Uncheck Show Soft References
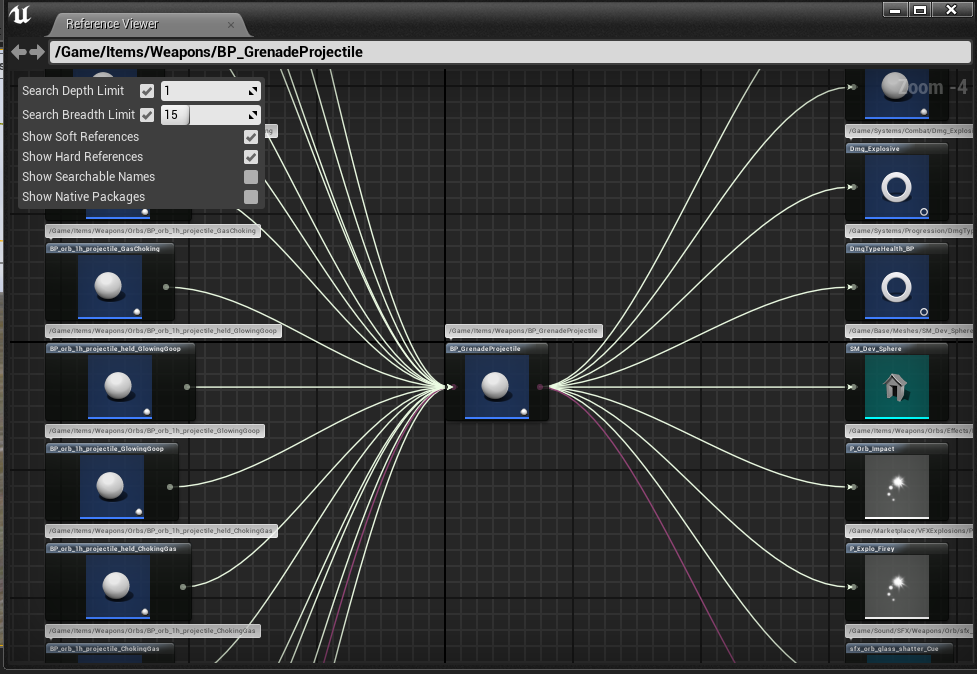The image size is (977, 674). tap(251, 137)
